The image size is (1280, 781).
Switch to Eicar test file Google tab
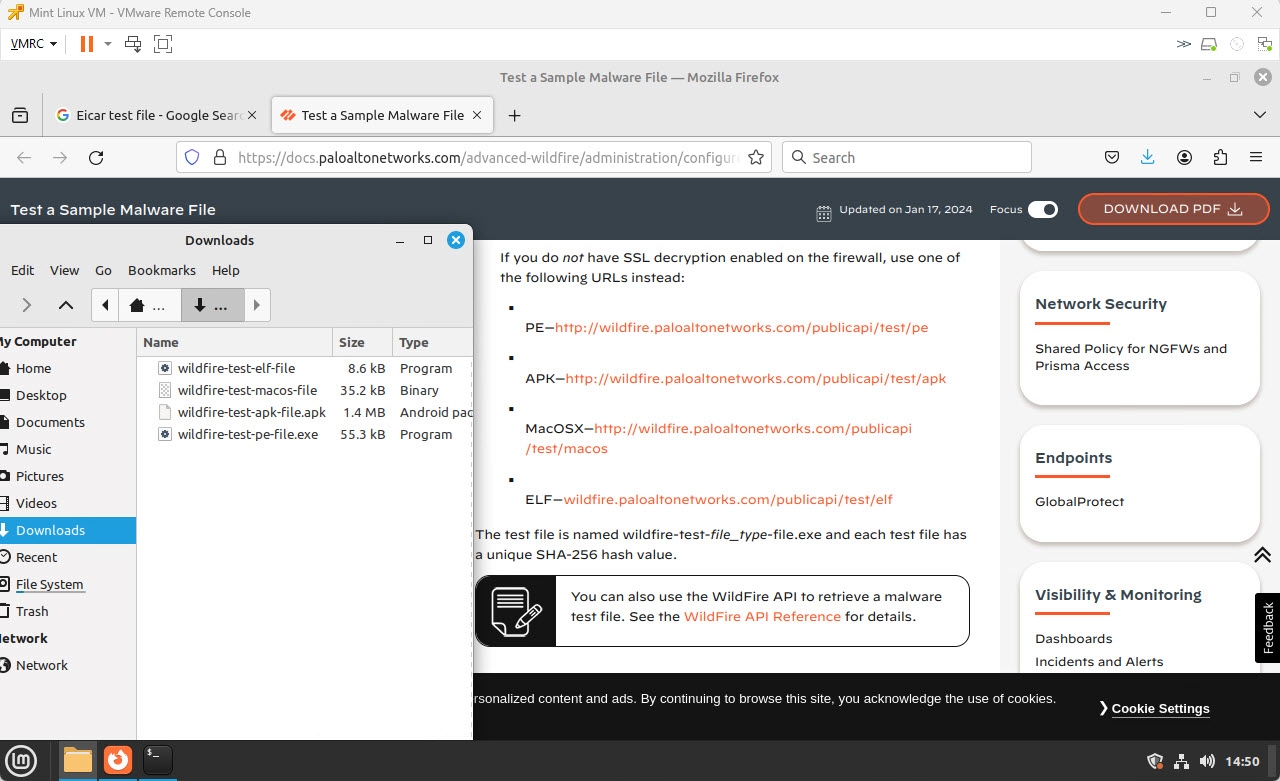click(x=158, y=115)
